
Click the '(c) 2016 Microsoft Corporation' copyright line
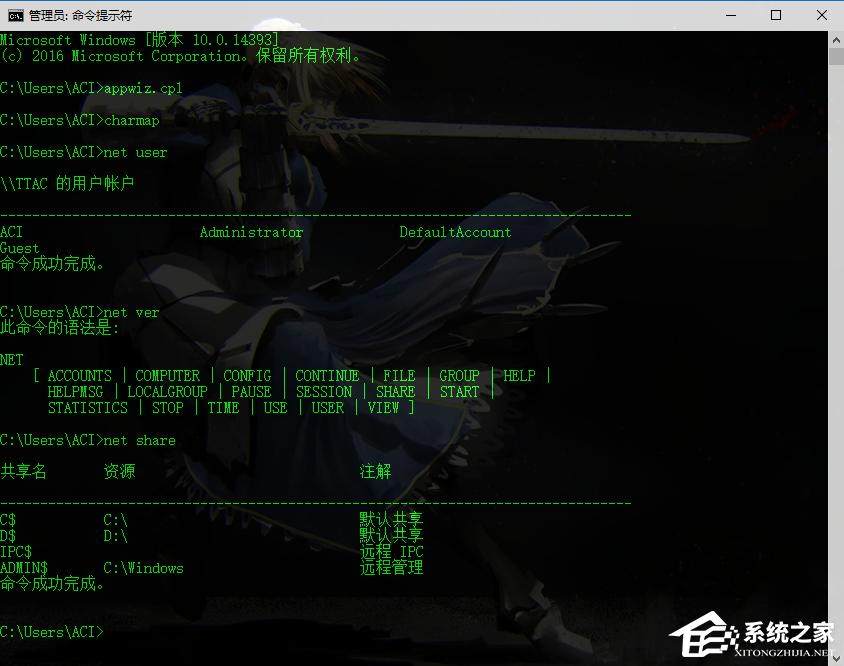click(180, 55)
